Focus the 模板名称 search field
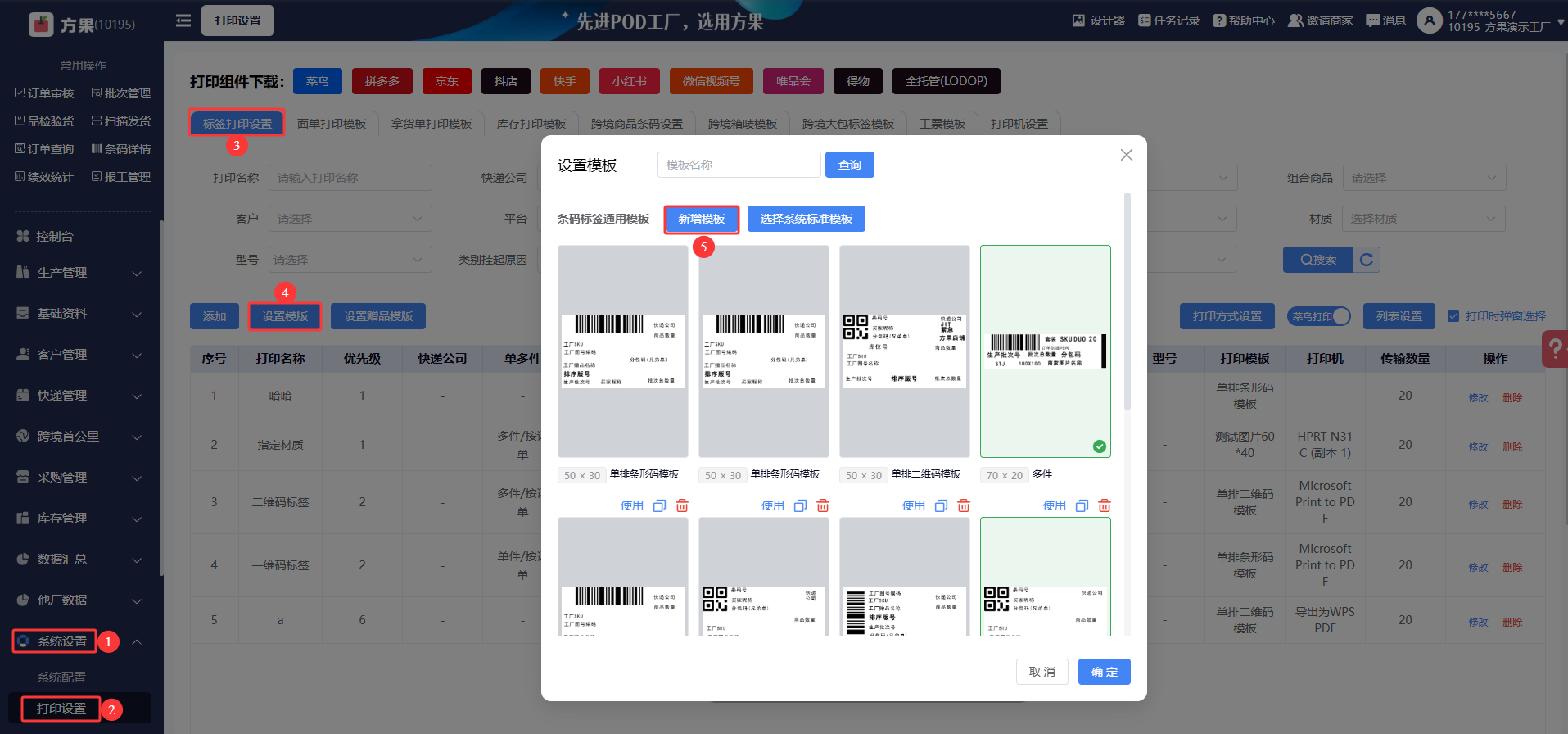The height and width of the screenshot is (734, 1568). pos(739,165)
